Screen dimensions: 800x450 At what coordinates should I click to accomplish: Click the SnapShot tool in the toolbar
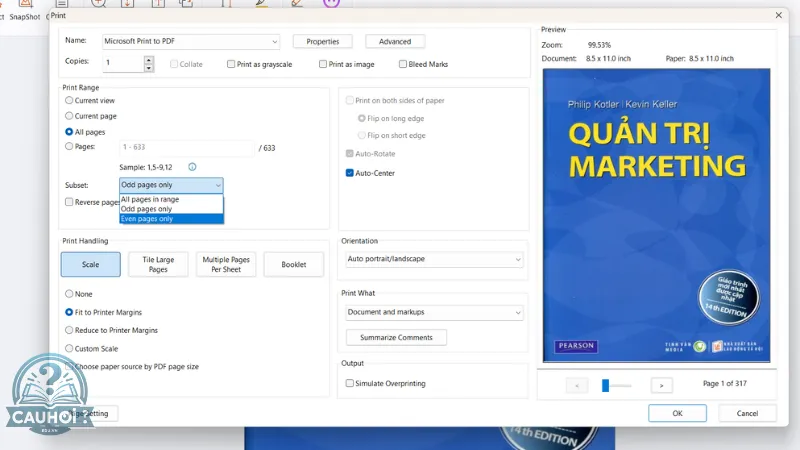tap(24, 10)
